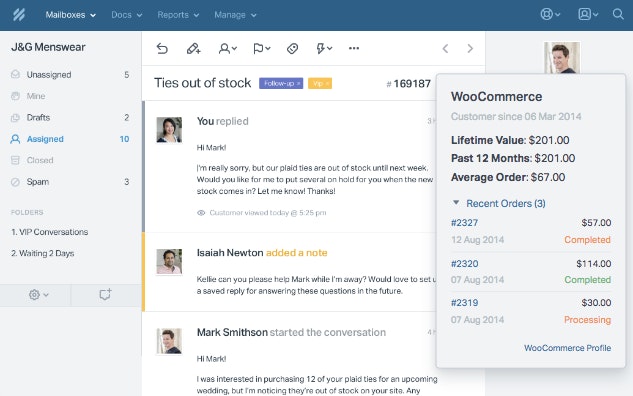The image size is (633, 396).
Task: Click conversation number 169187
Action: point(409,84)
